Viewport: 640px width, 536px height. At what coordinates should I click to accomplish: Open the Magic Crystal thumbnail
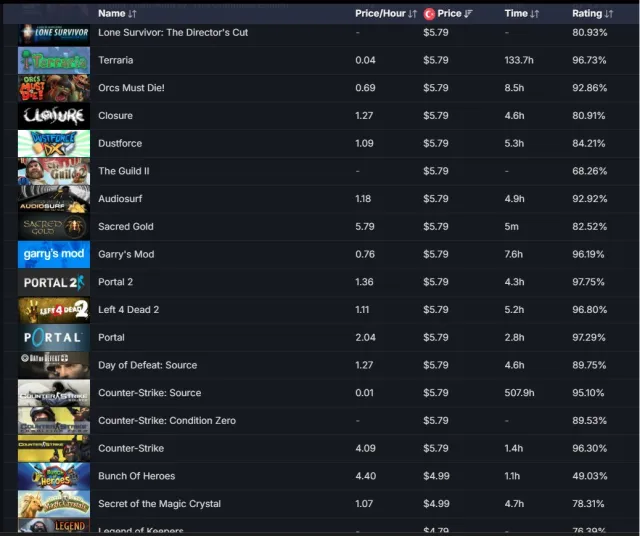[54, 504]
